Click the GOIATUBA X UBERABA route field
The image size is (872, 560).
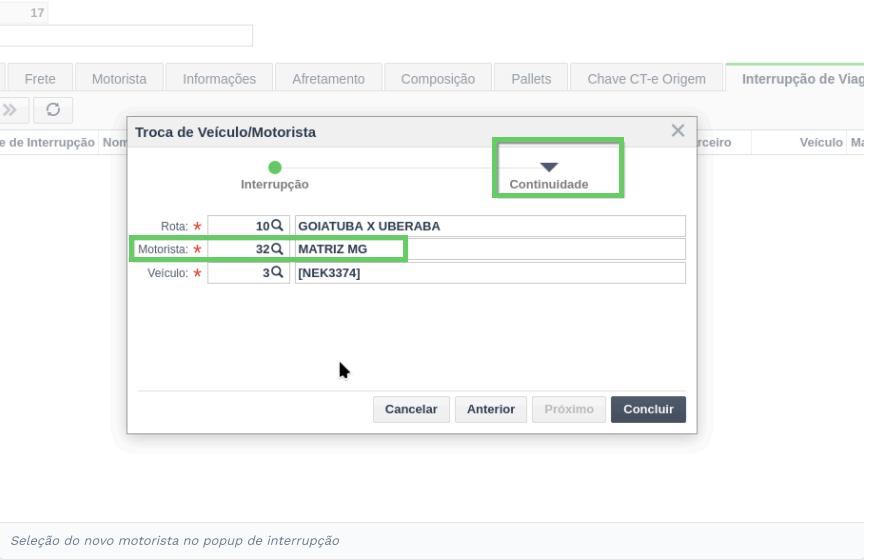pyautogui.click(x=490, y=226)
